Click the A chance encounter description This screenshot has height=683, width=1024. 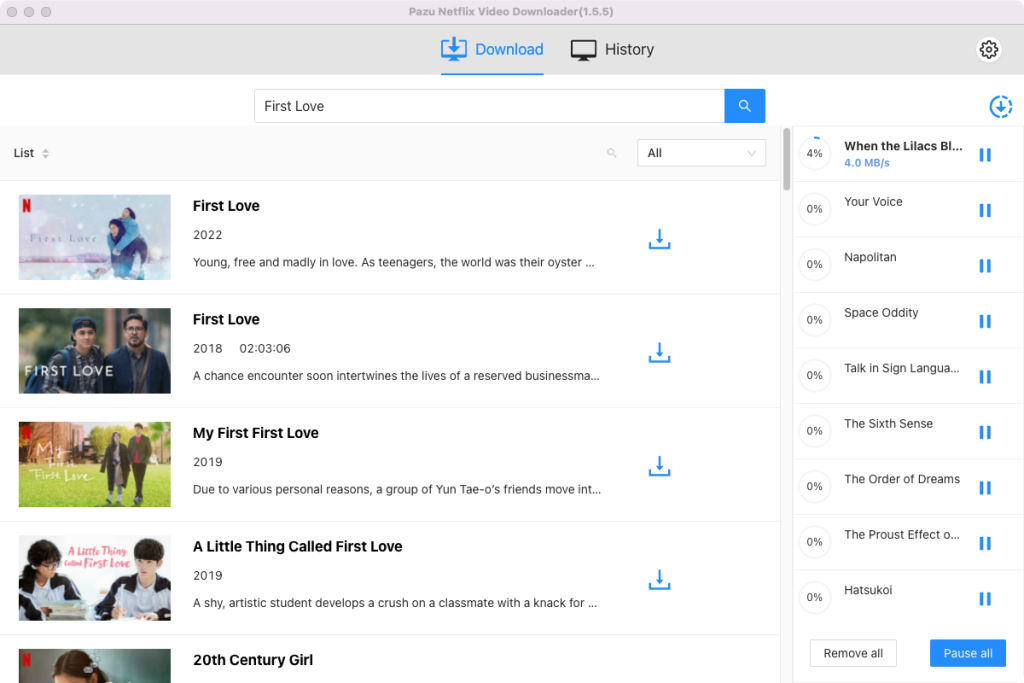click(396, 376)
